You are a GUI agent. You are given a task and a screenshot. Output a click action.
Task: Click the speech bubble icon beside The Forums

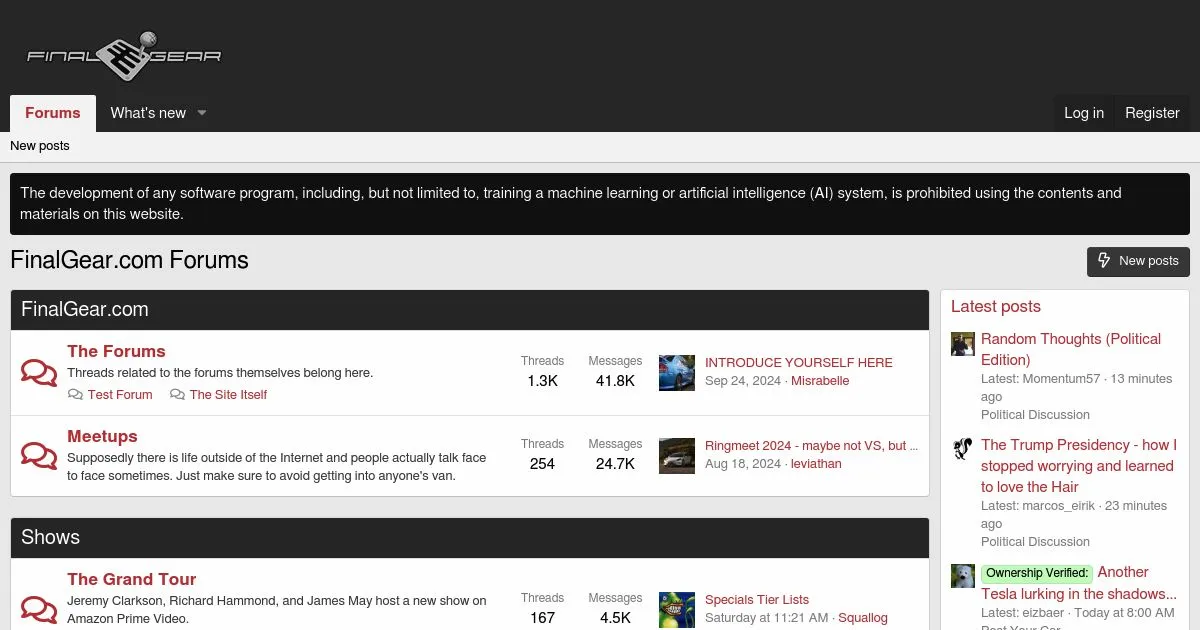[39, 373]
